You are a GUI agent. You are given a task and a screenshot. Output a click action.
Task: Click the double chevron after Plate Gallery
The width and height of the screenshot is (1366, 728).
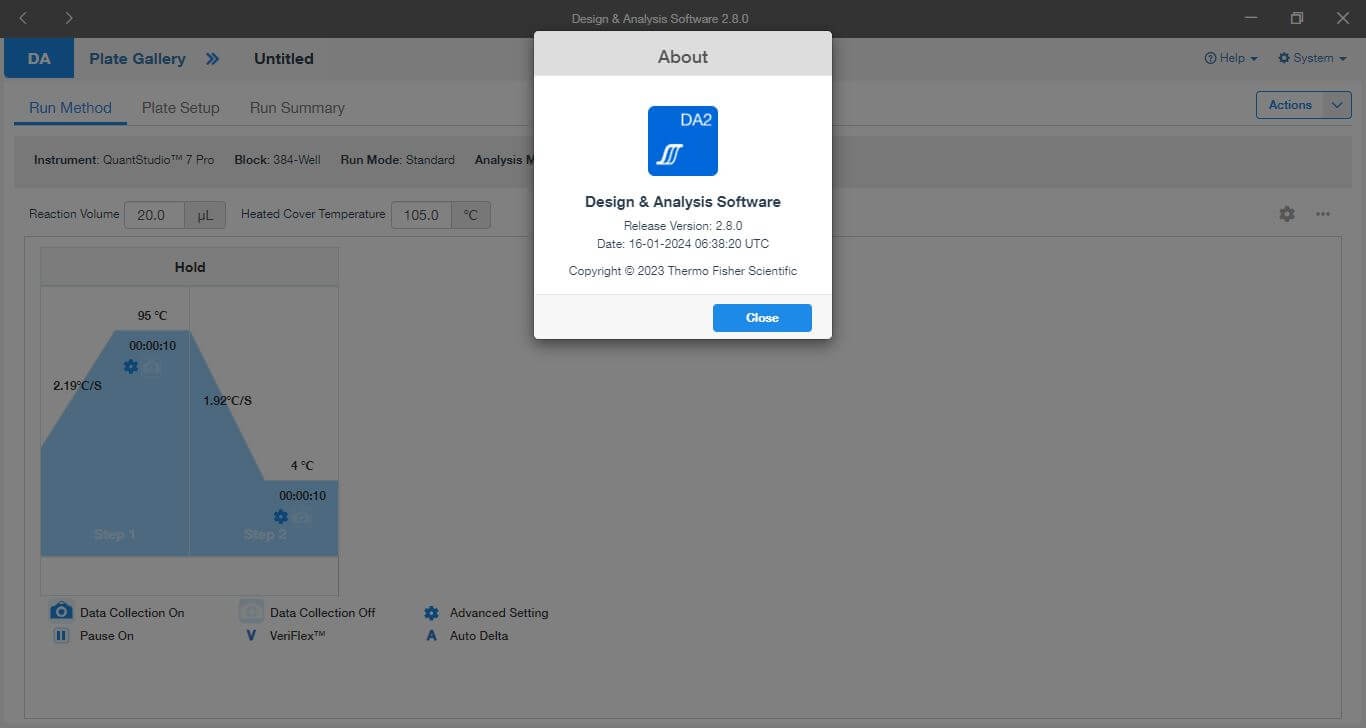coord(212,59)
